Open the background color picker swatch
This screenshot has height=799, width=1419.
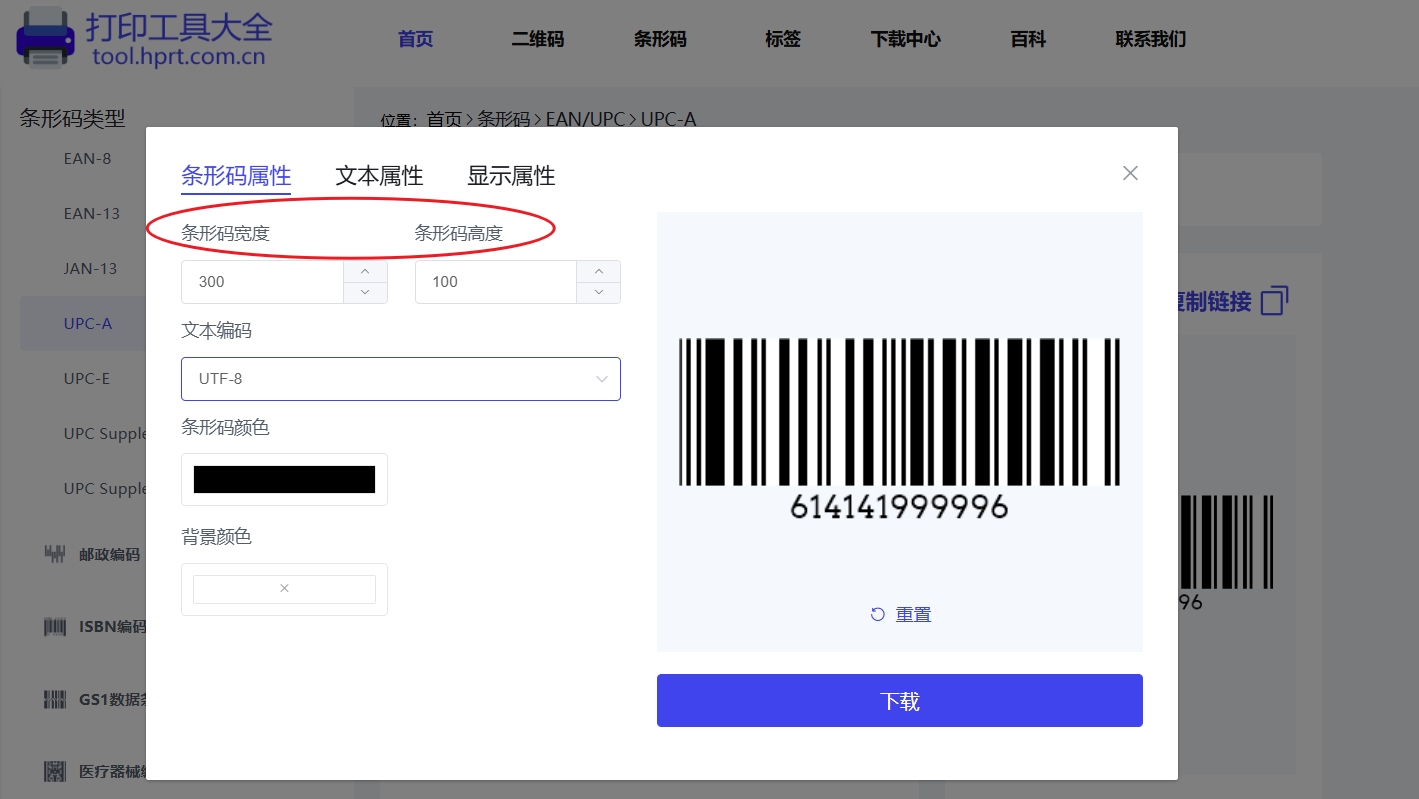click(x=284, y=589)
